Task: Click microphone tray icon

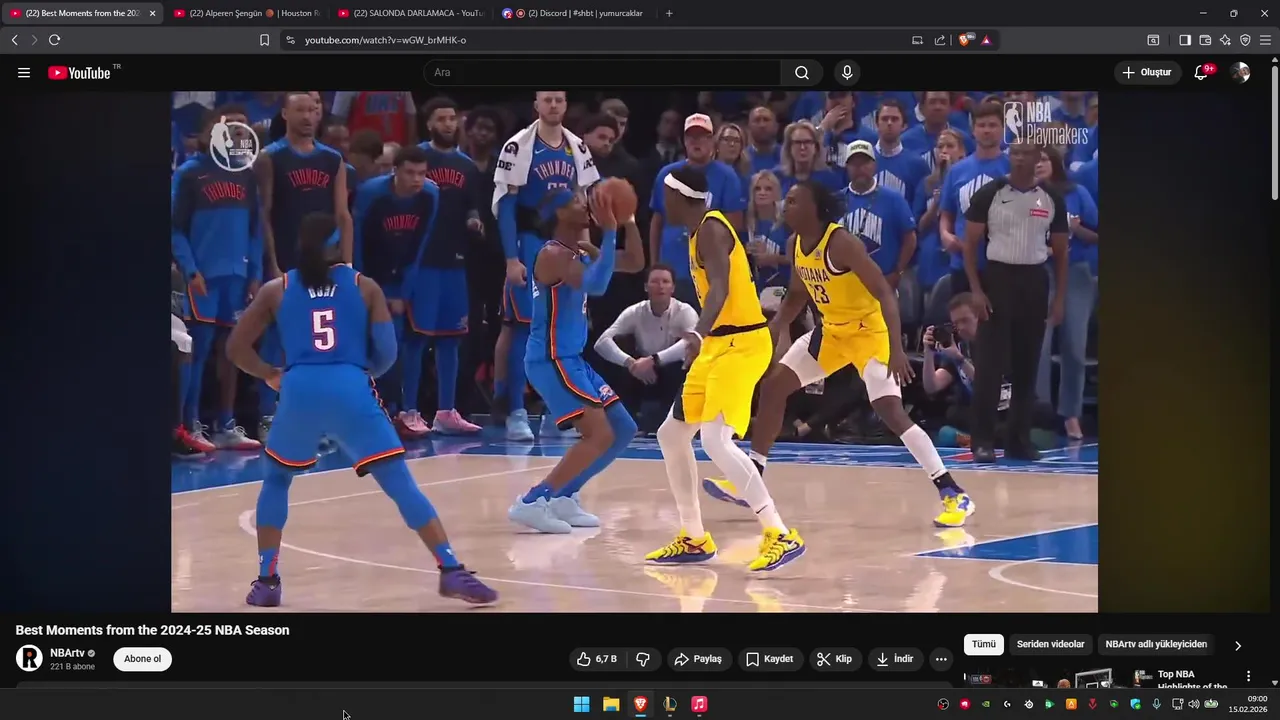Action: (1156, 704)
